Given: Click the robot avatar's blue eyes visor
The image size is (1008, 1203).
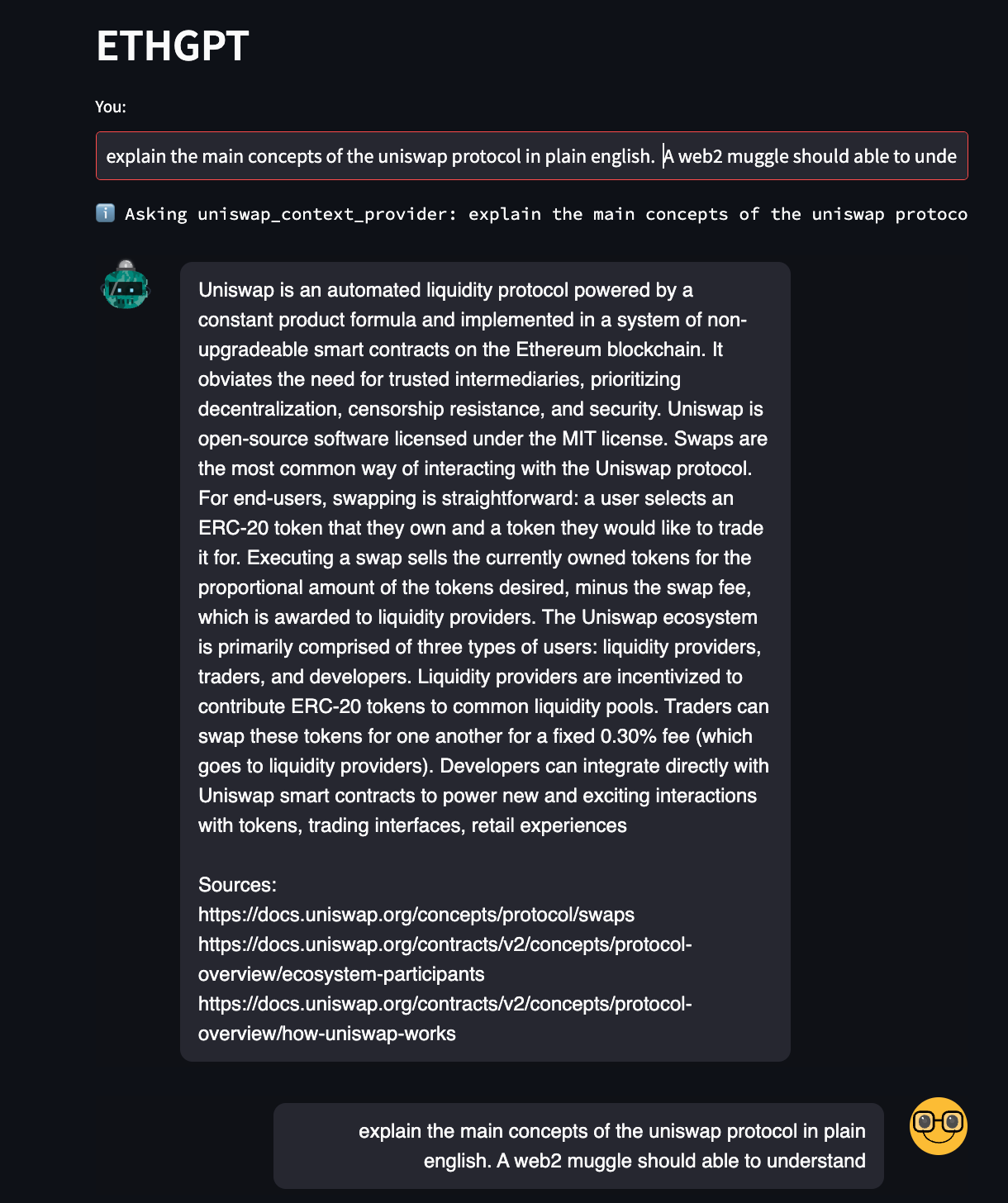Looking at the screenshot, I should click(x=125, y=289).
